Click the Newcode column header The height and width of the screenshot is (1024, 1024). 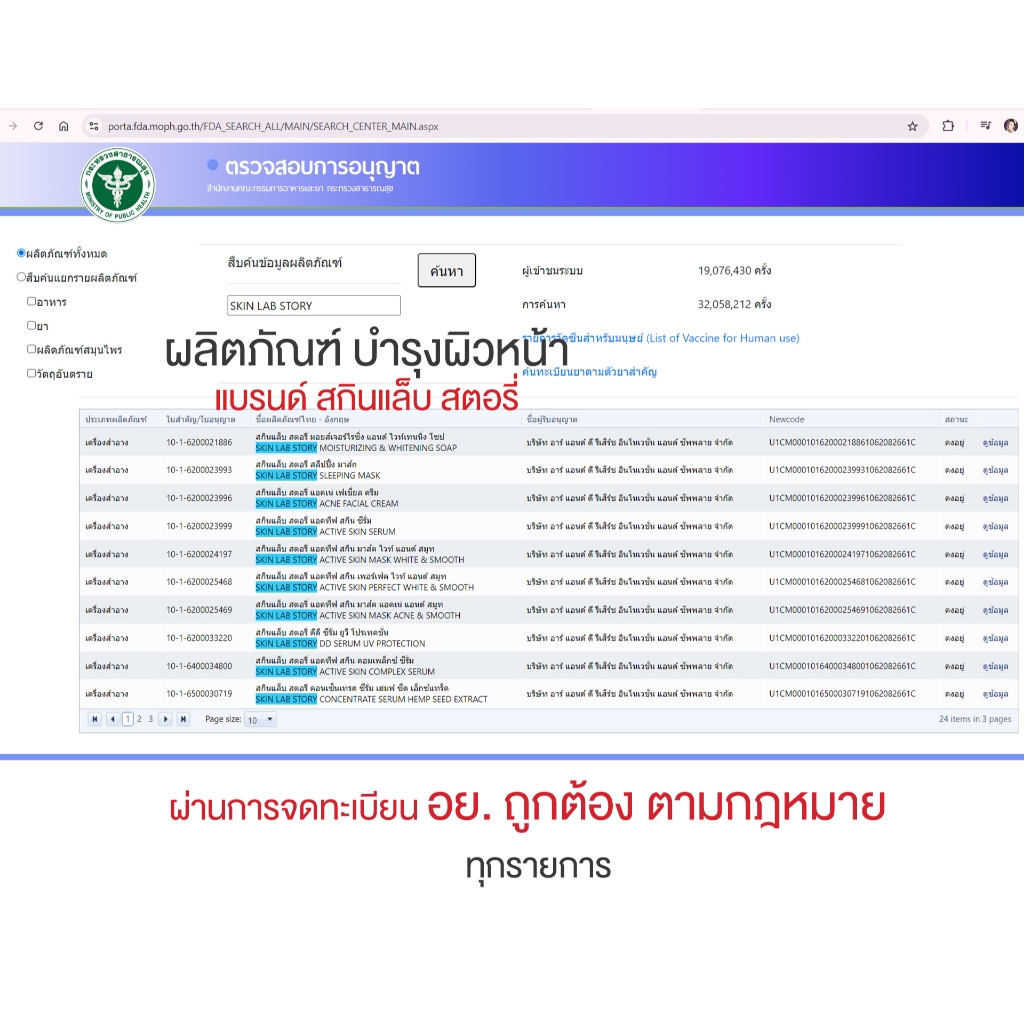(x=786, y=419)
